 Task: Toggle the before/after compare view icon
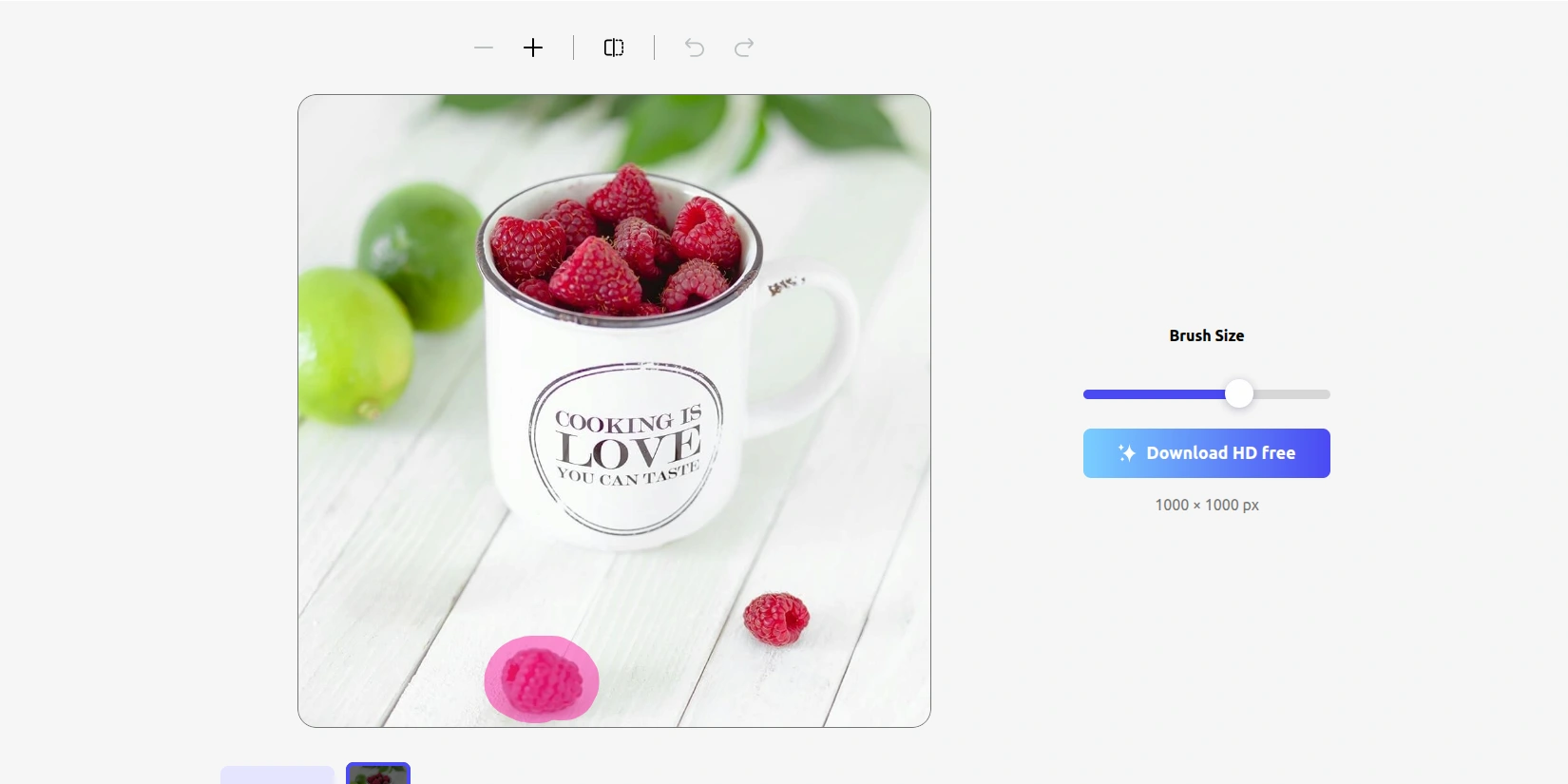[x=614, y=48]
